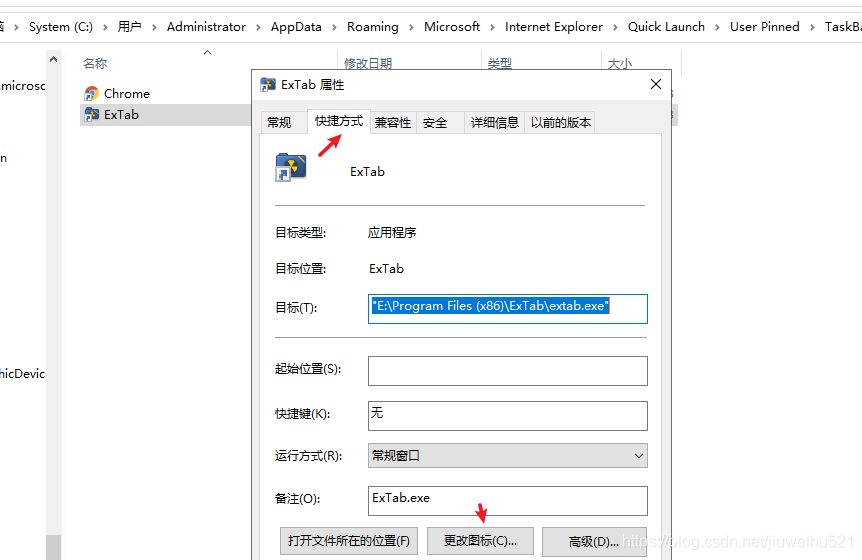Click AppData in the address bar
Image resolution: width=862 pixels, height=560 pixels.
click(296, 27)
